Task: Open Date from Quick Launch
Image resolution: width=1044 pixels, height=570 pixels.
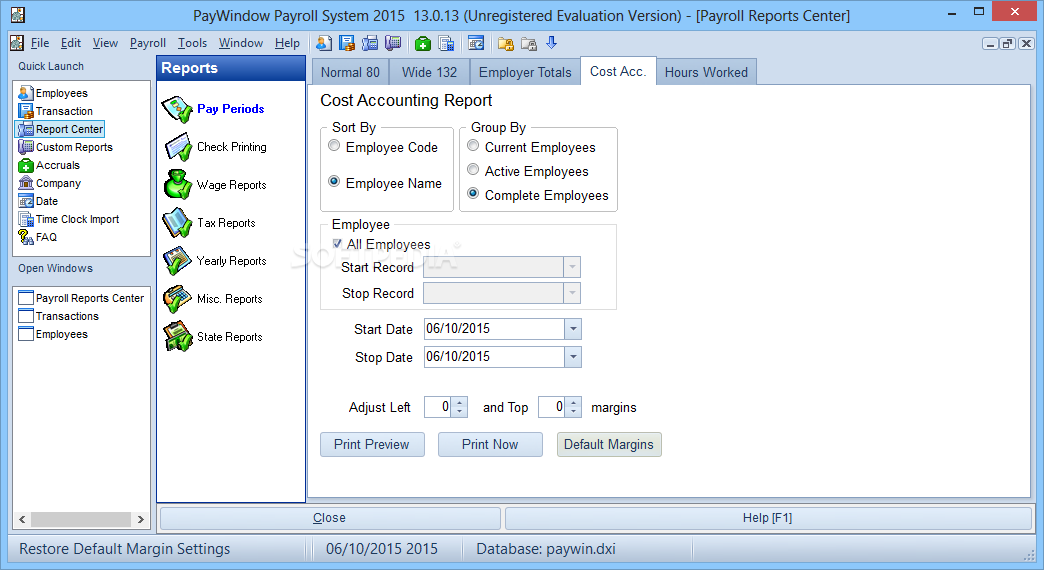Action: click(x=39, y=201)
